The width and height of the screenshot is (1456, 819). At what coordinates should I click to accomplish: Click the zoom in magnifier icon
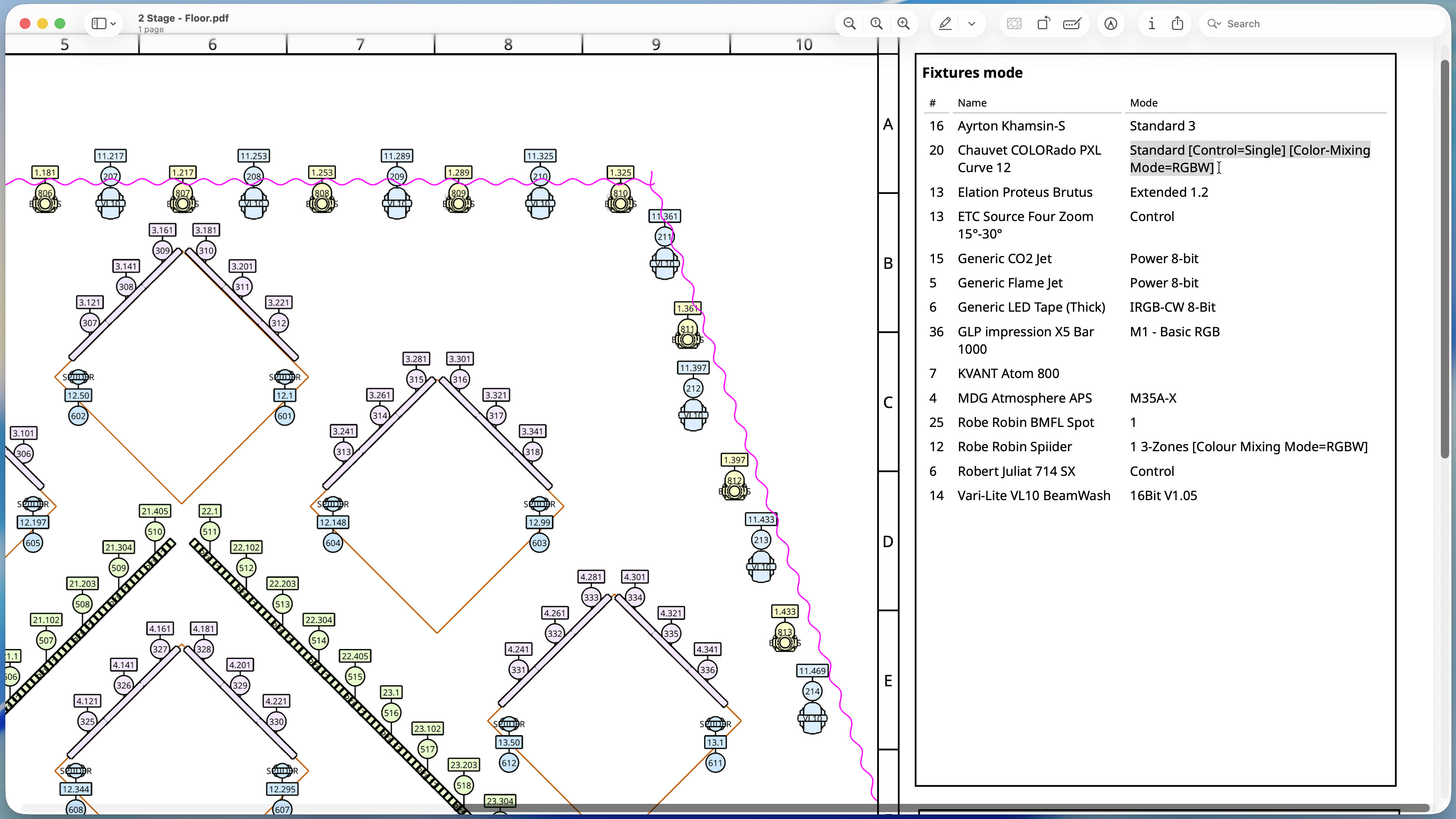(x=903, y=23)
